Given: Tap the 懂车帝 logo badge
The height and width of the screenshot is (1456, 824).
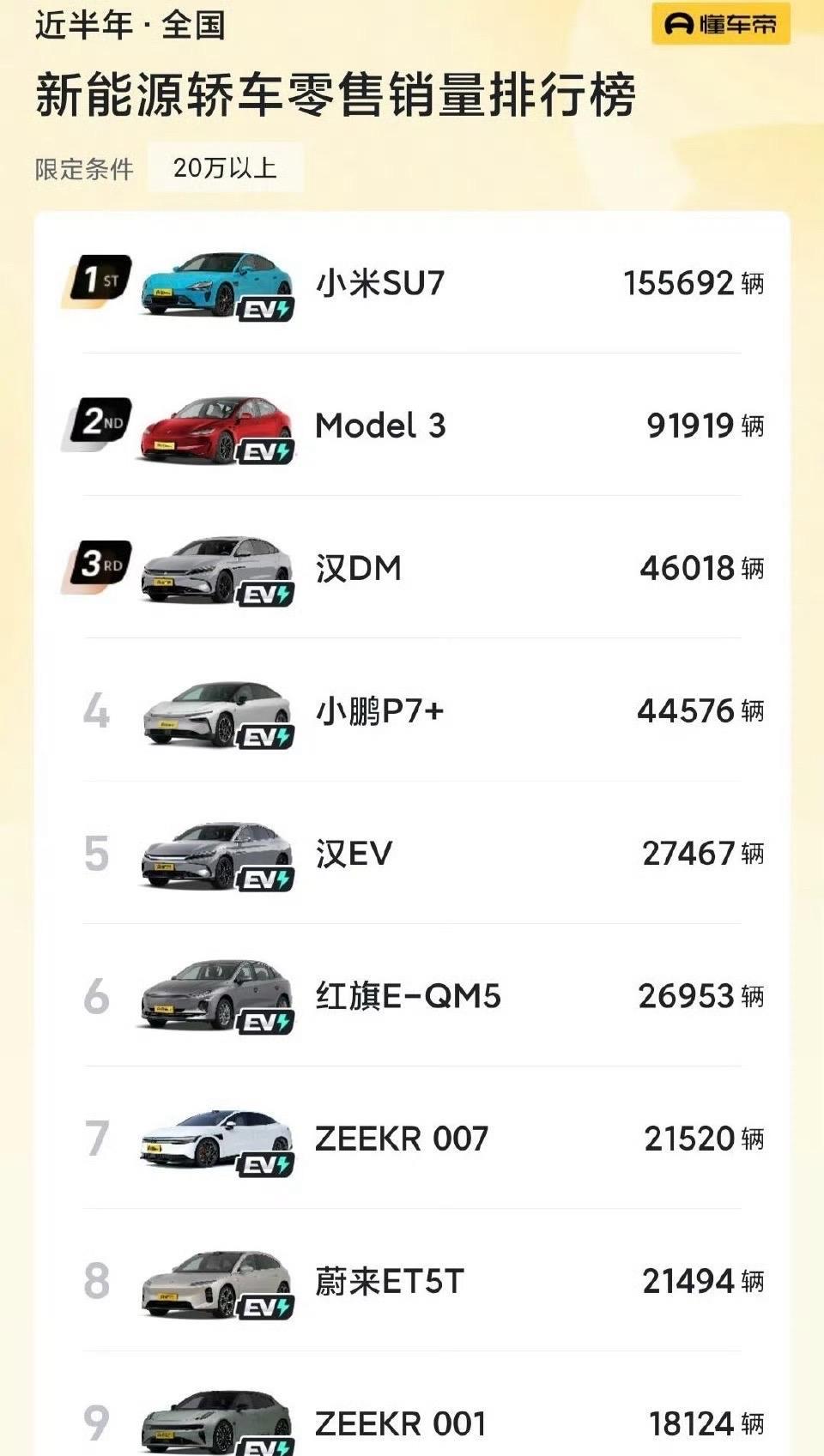Looking at the screenshot, I should coord(720,24).
